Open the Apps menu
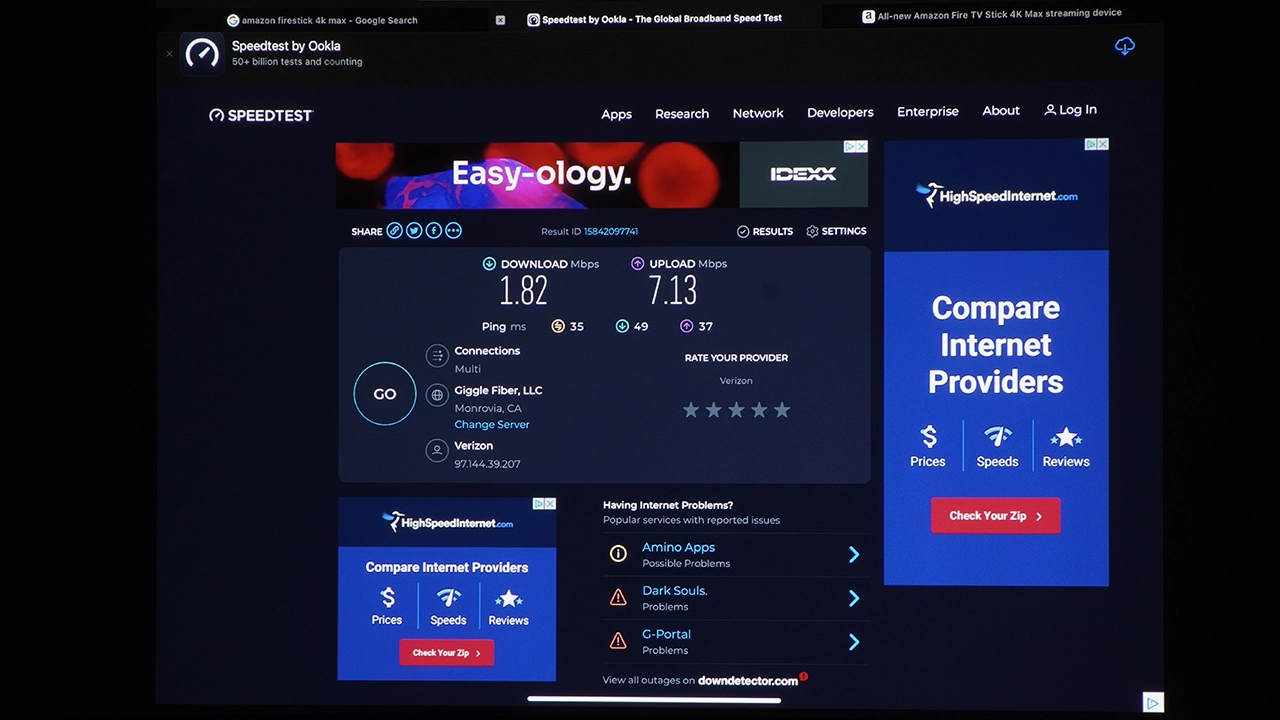This screenshot has height=720, width=1280. [616, 114]
